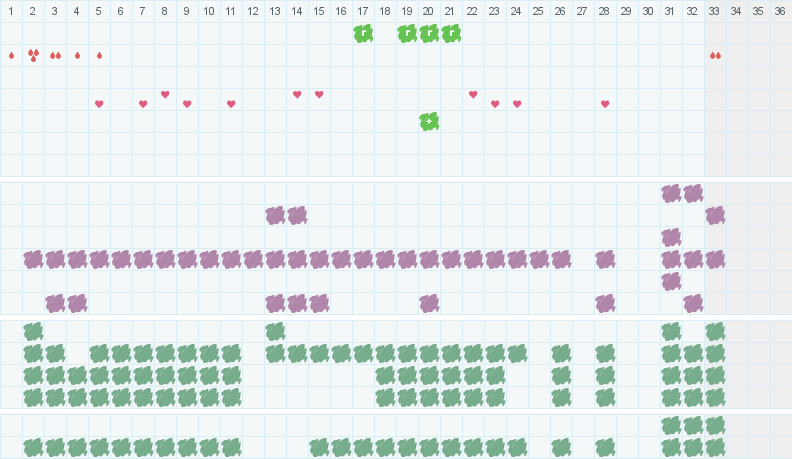The width and height of the screenshot is (792, 459).
Task: Click day 16 column header
Action: 341,11
